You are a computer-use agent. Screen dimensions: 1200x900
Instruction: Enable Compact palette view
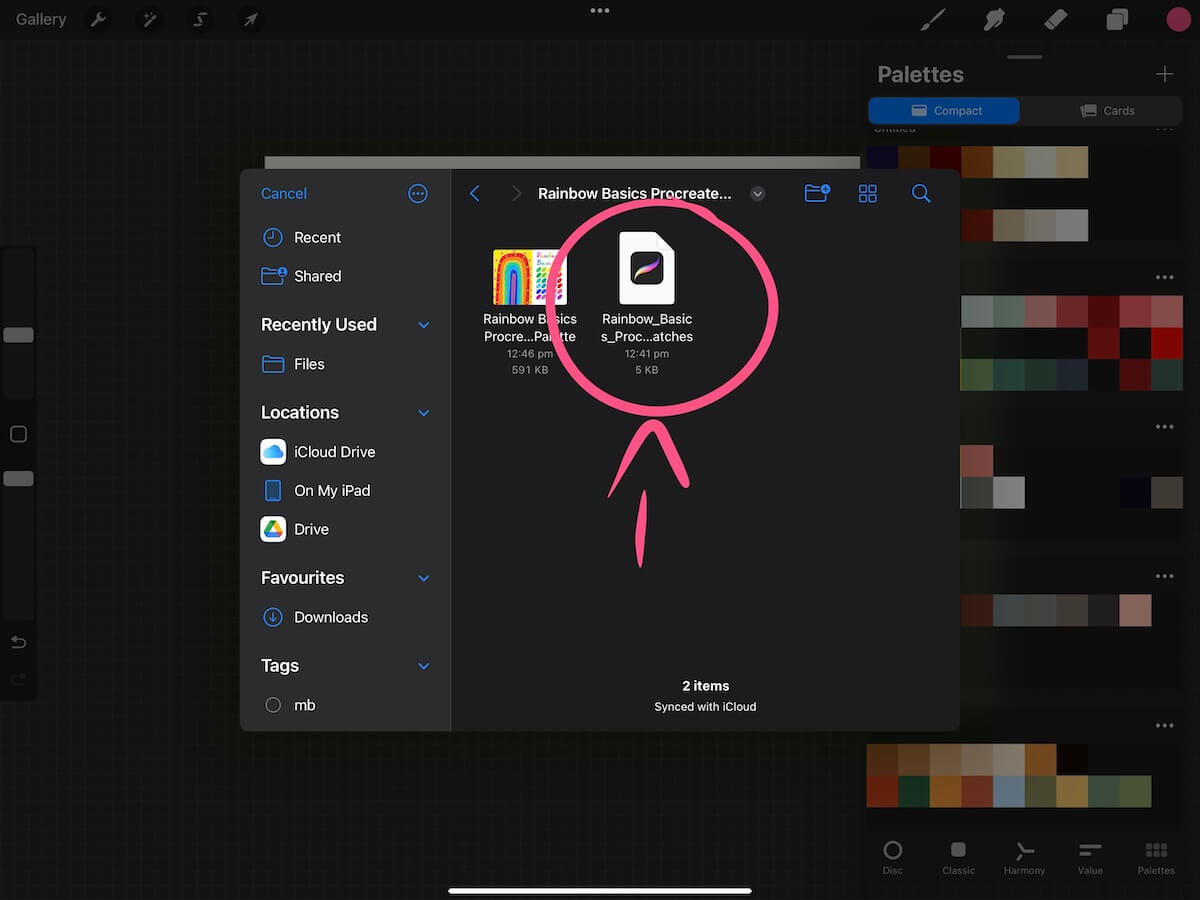[943, 110]
